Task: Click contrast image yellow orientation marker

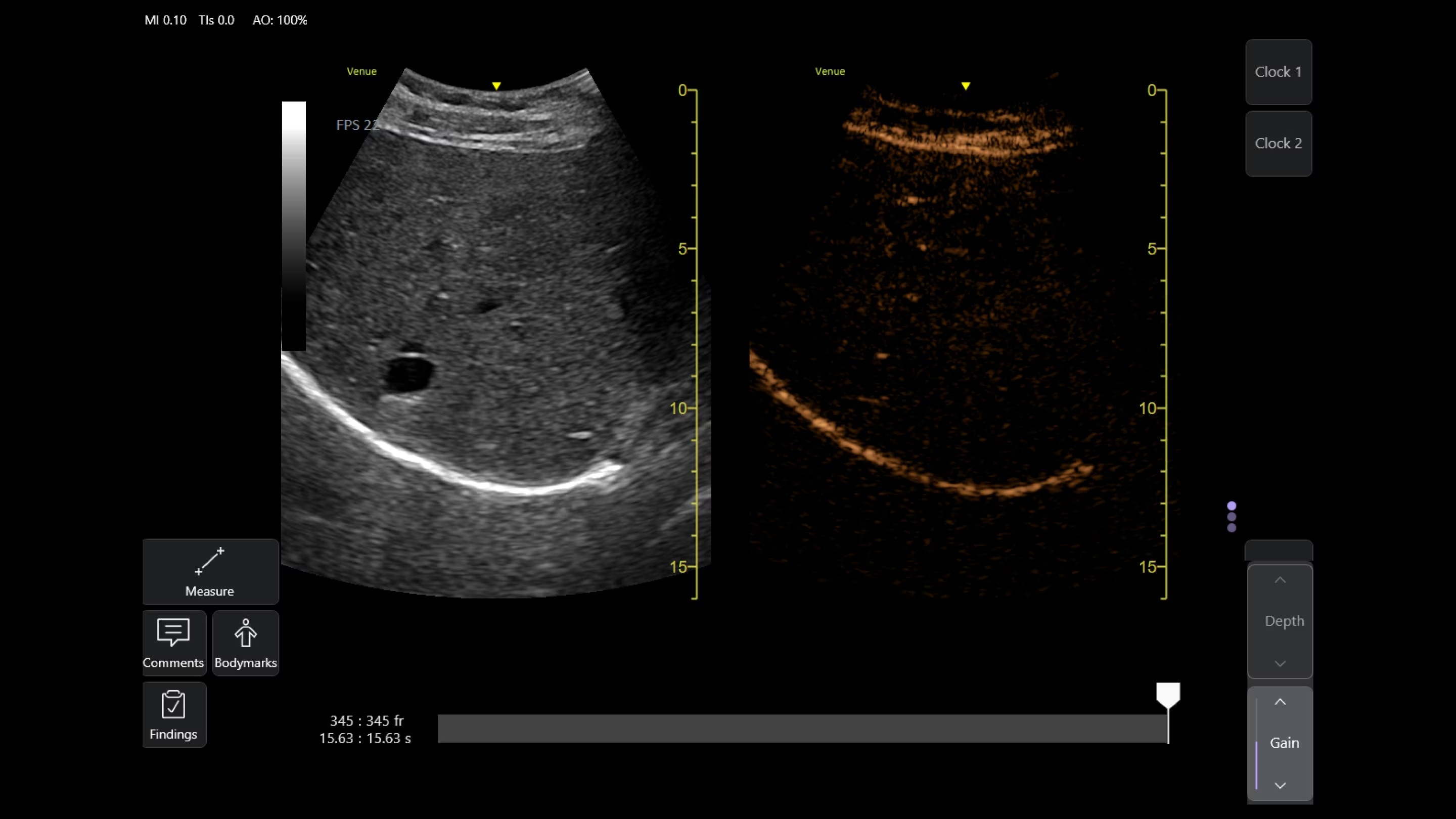Action: pos(966,86)
